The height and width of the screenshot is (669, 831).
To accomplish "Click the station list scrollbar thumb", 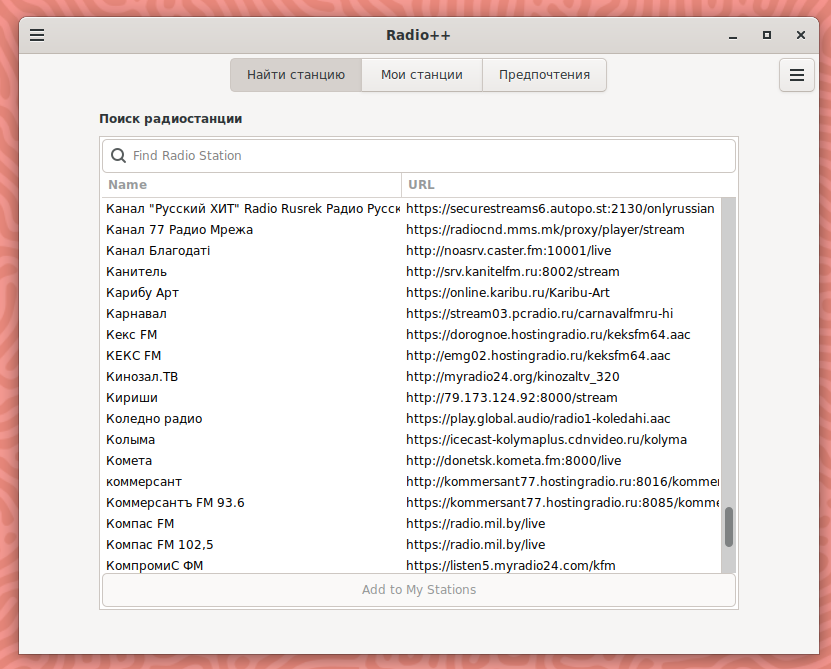I will (729, 527).
